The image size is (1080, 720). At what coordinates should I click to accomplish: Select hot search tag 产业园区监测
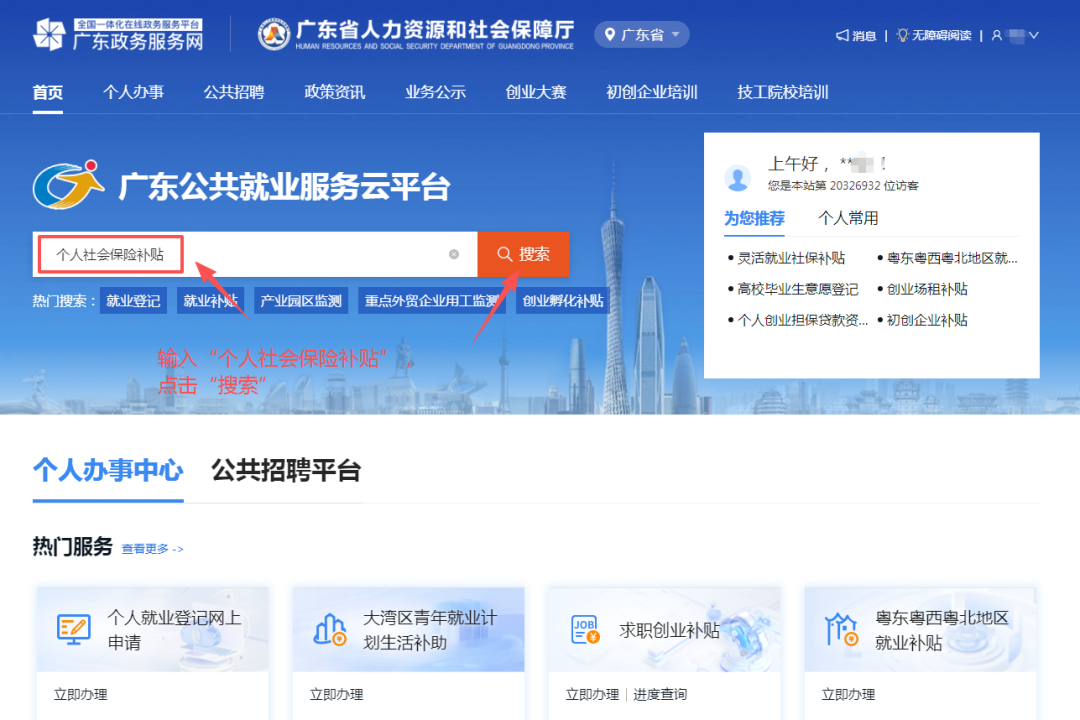click(301, 301)
